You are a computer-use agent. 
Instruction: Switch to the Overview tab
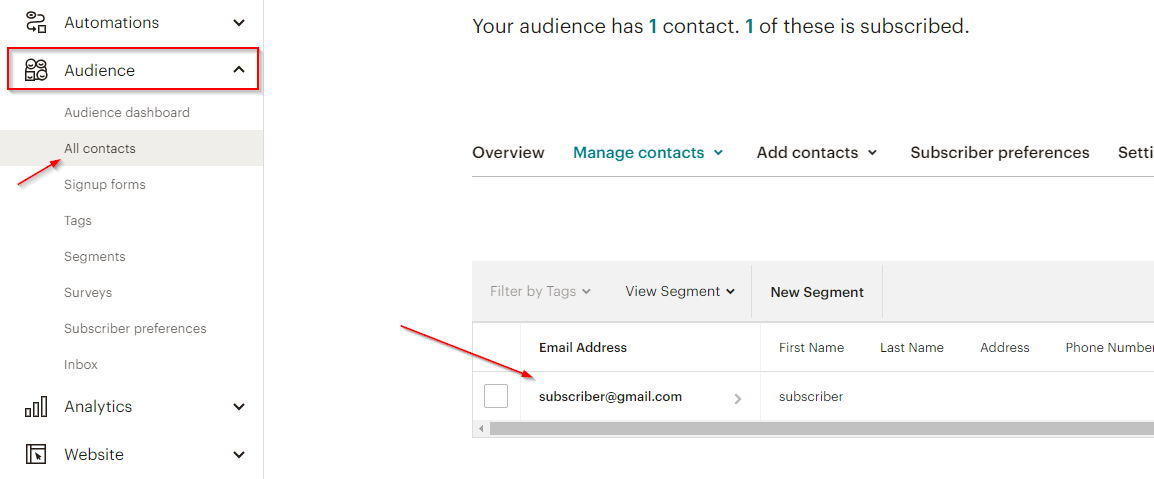[x=508, y=153]
